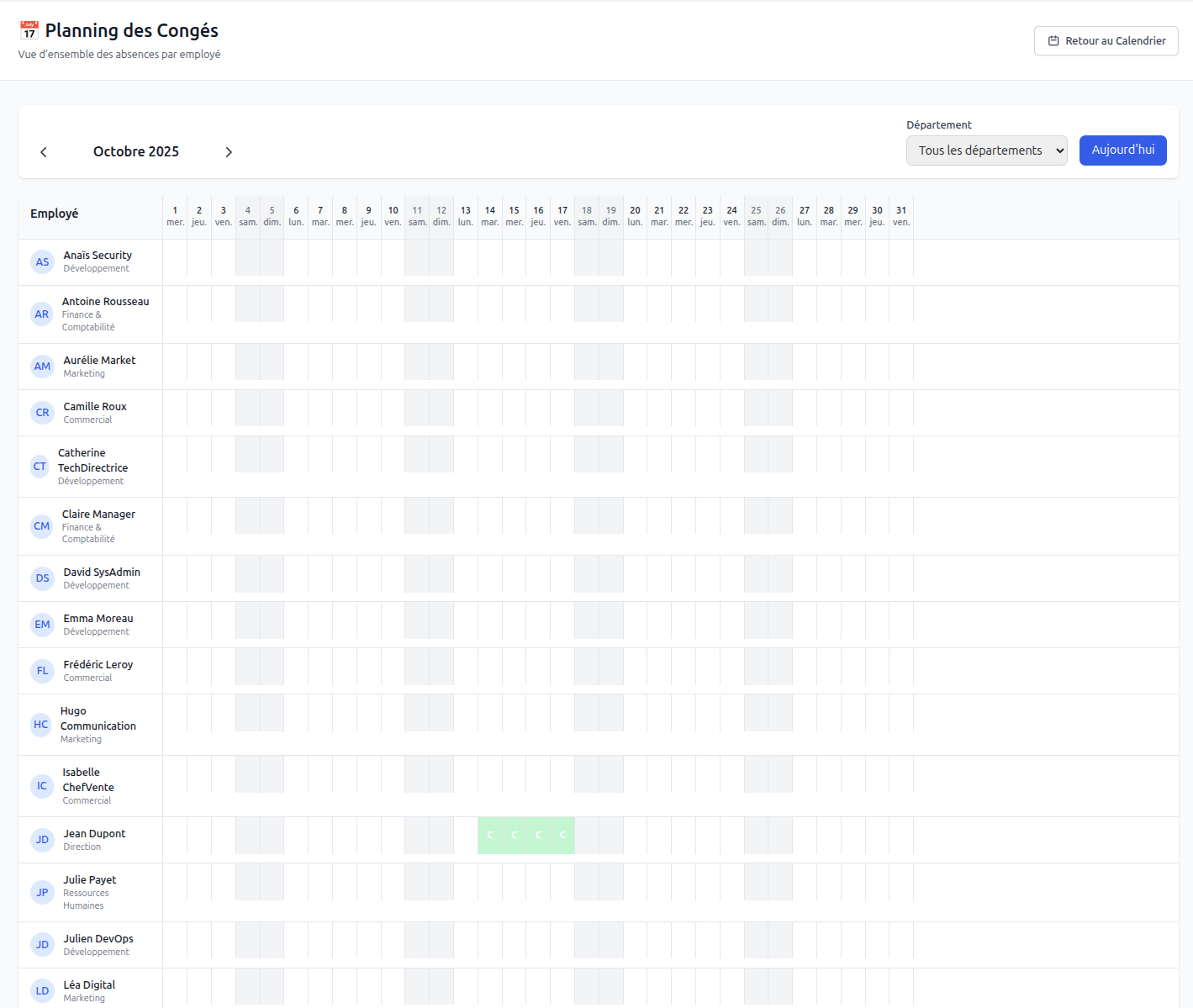This screenshot has height=1008, width=1193.
Task: Click the LD avatar for Léa Digital
Action: coord(42,991)
